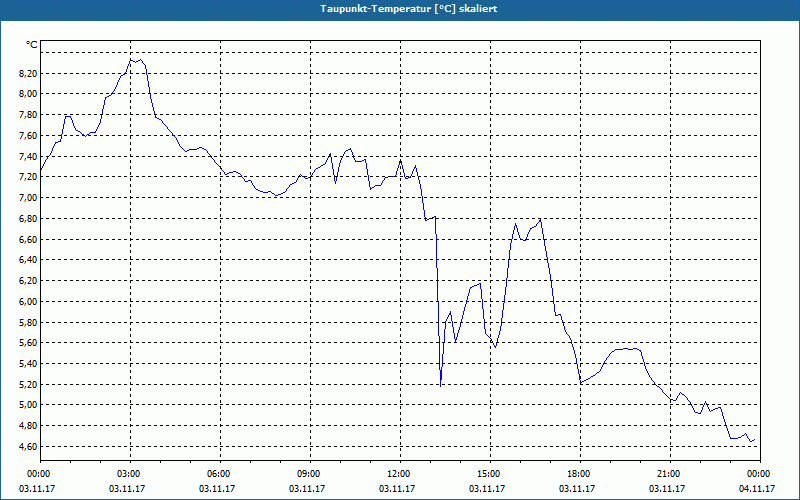Click the 03.11.17 date beneath 12:00
800x500 pixels.
[x=397, y=489]
